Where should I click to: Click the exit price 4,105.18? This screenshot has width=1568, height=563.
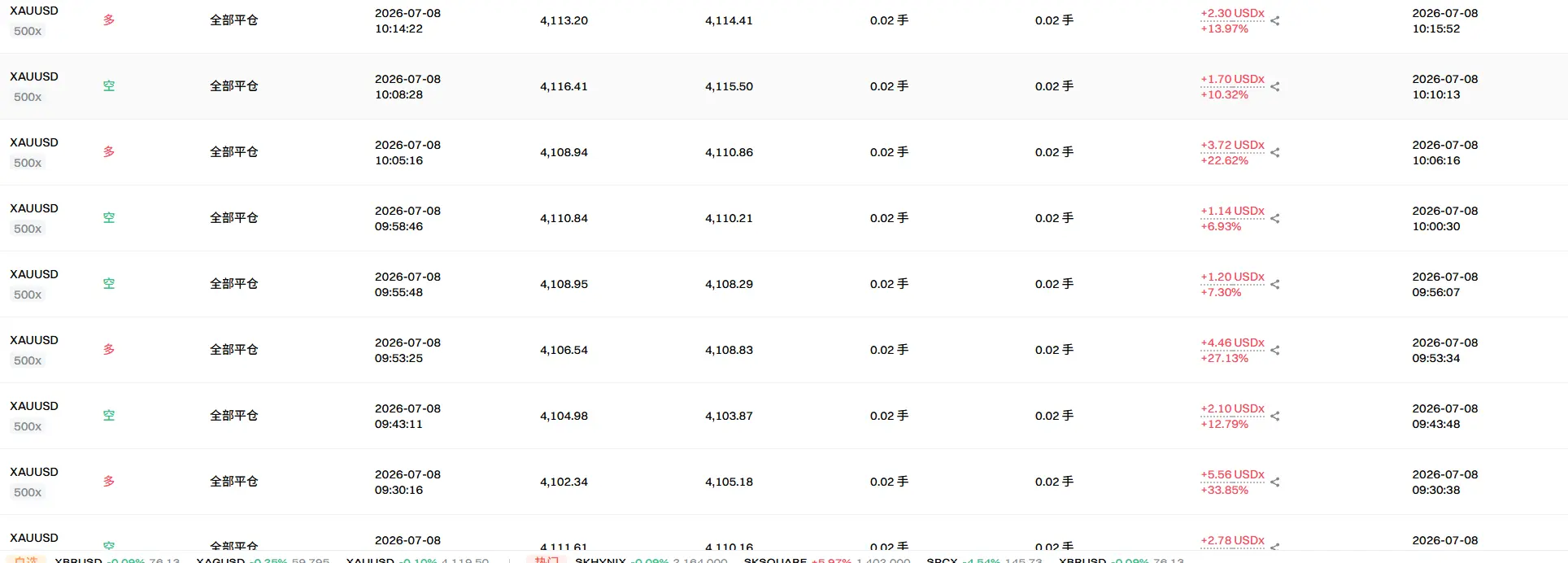click(729, 482)
